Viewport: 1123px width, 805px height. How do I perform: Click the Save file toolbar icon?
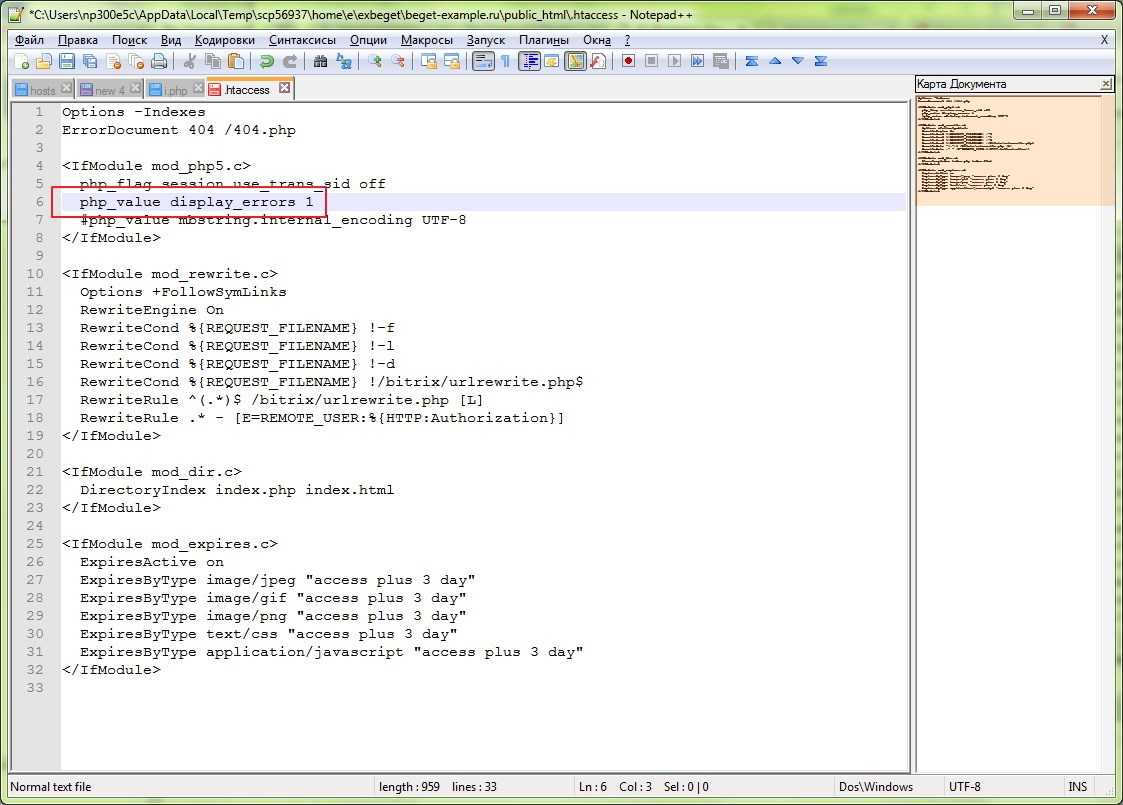pyautogui.click(x=67, y=61)
